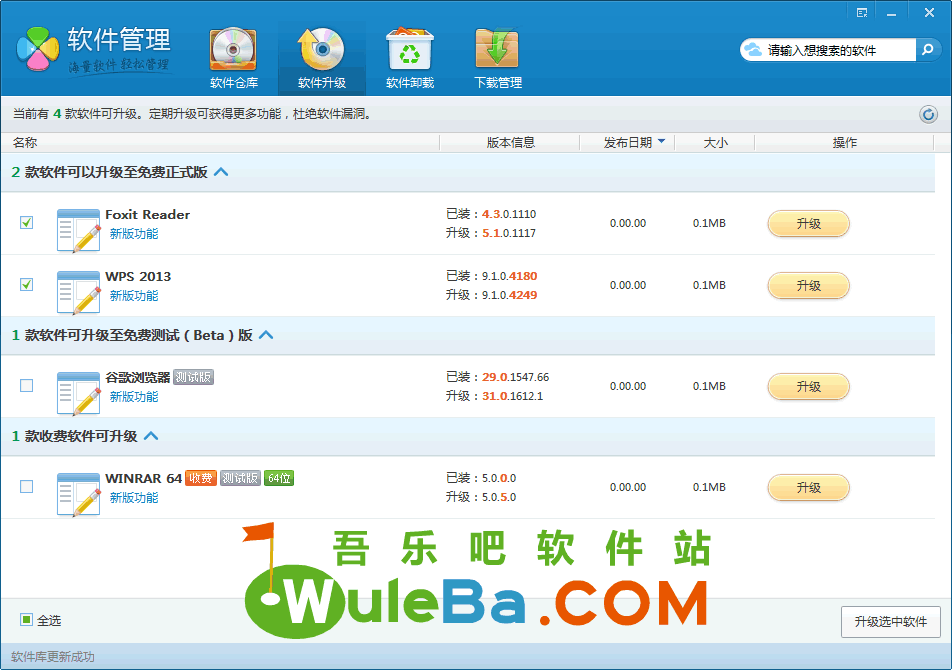Click the 谷歌浏览器 program icon
This screenshot has height=670, width=952.
(78, 393)
